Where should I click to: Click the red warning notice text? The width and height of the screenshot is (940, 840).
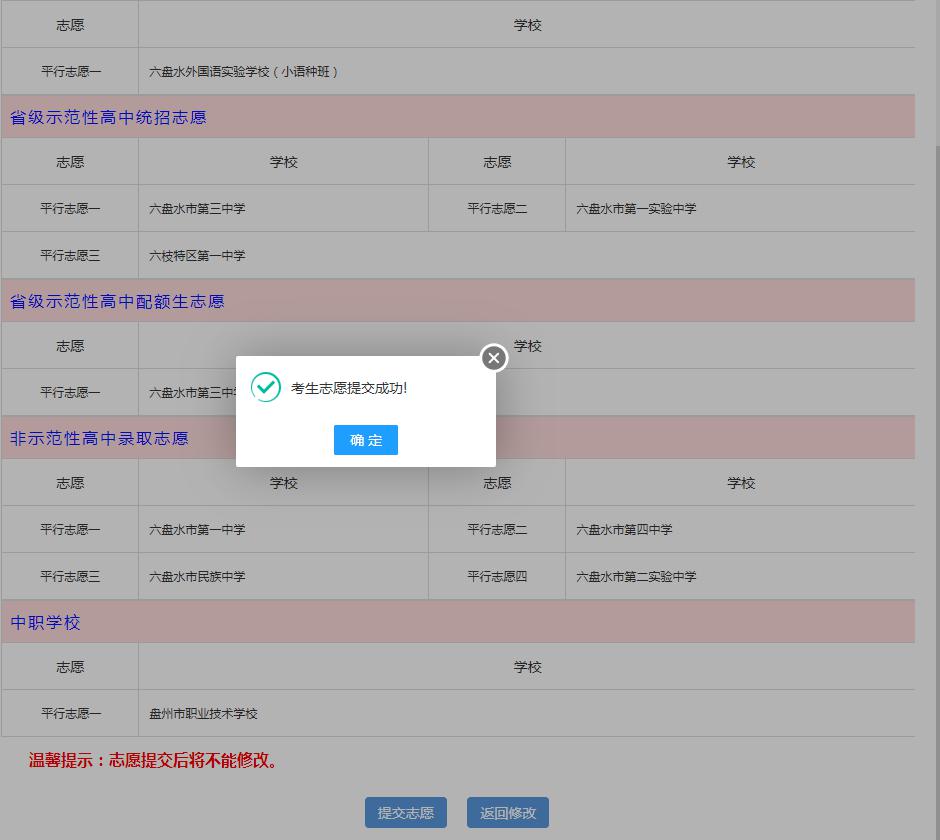[x=153, y=759]
